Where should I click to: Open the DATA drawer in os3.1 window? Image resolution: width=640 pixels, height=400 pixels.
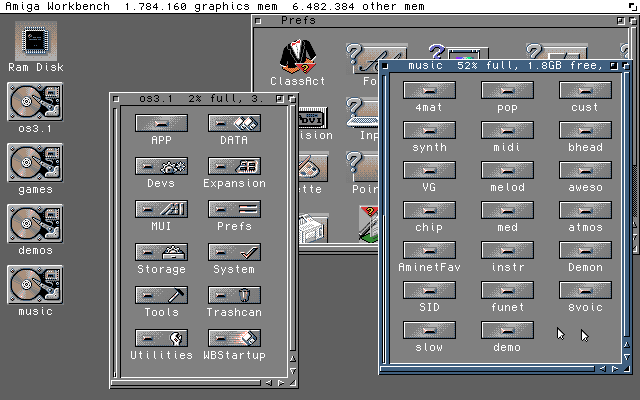click(234, 123)
